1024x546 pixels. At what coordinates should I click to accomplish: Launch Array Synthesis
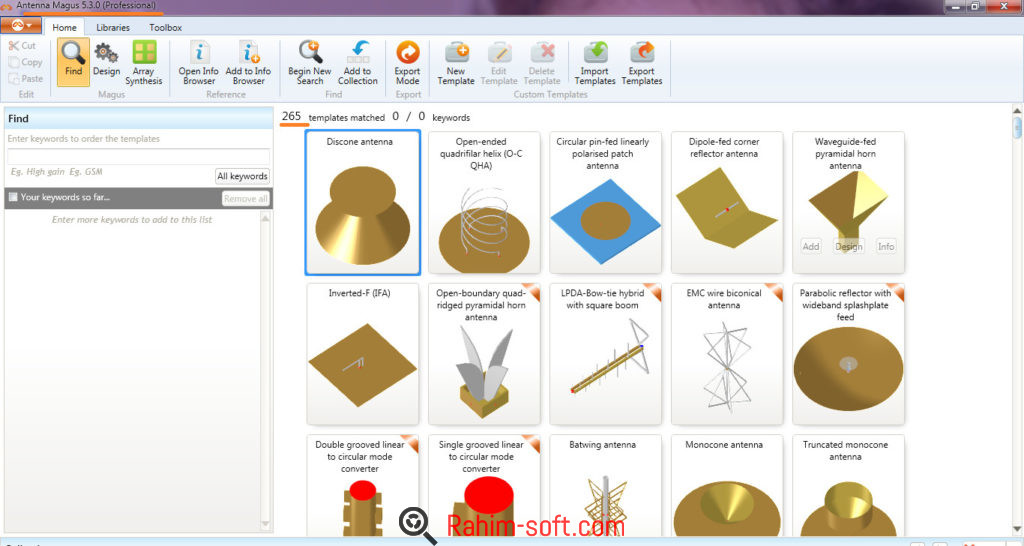coord(144,63)
